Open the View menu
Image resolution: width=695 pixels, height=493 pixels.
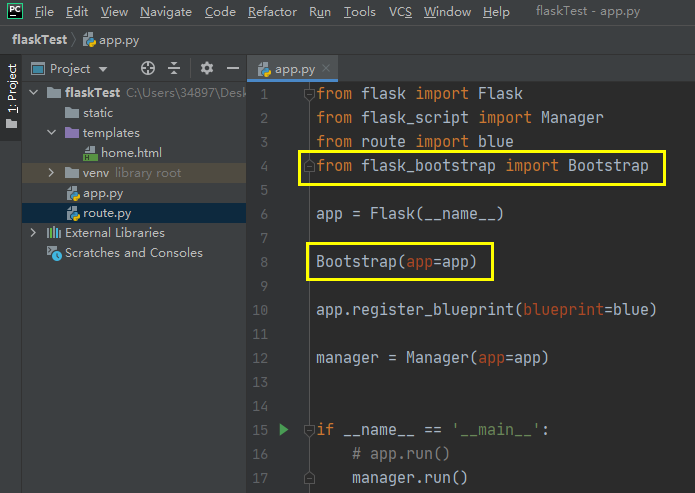[114, 12]
